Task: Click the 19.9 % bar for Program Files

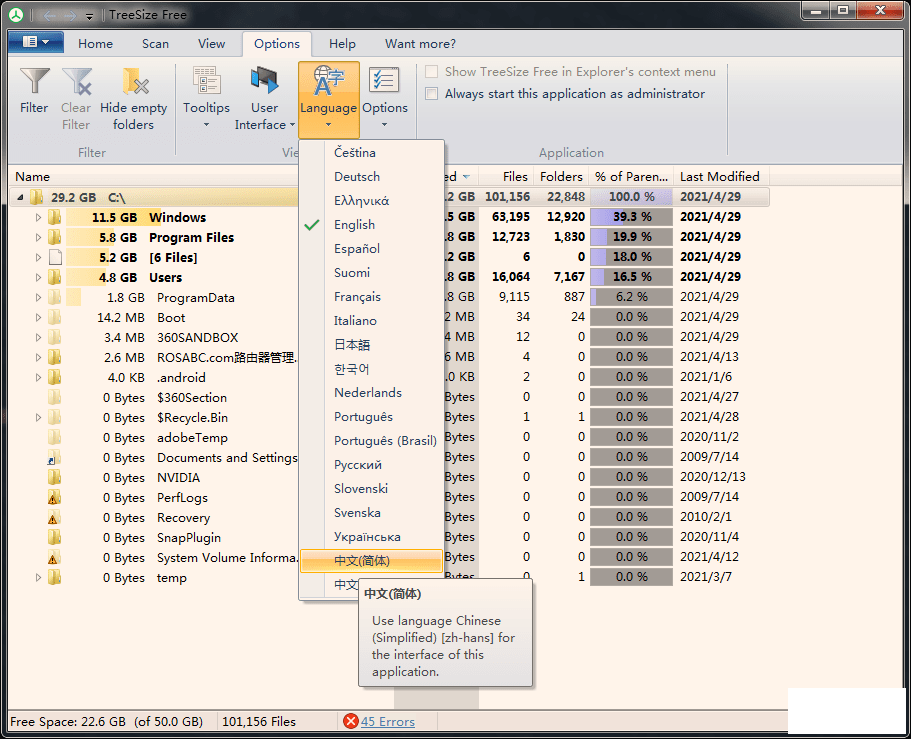Action: click(632, 236)
